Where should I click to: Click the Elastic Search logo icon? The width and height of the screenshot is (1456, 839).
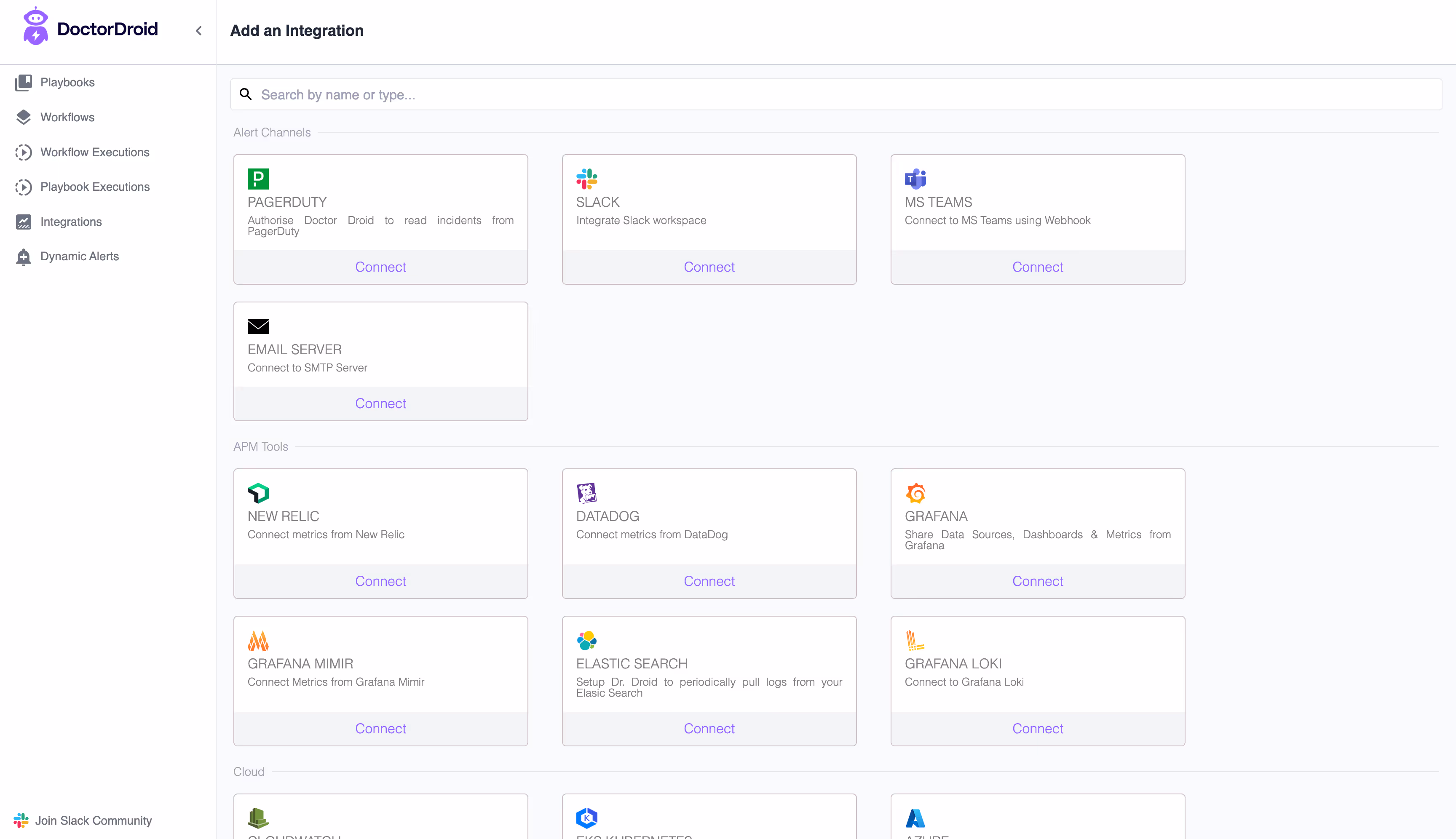[587, 640]
